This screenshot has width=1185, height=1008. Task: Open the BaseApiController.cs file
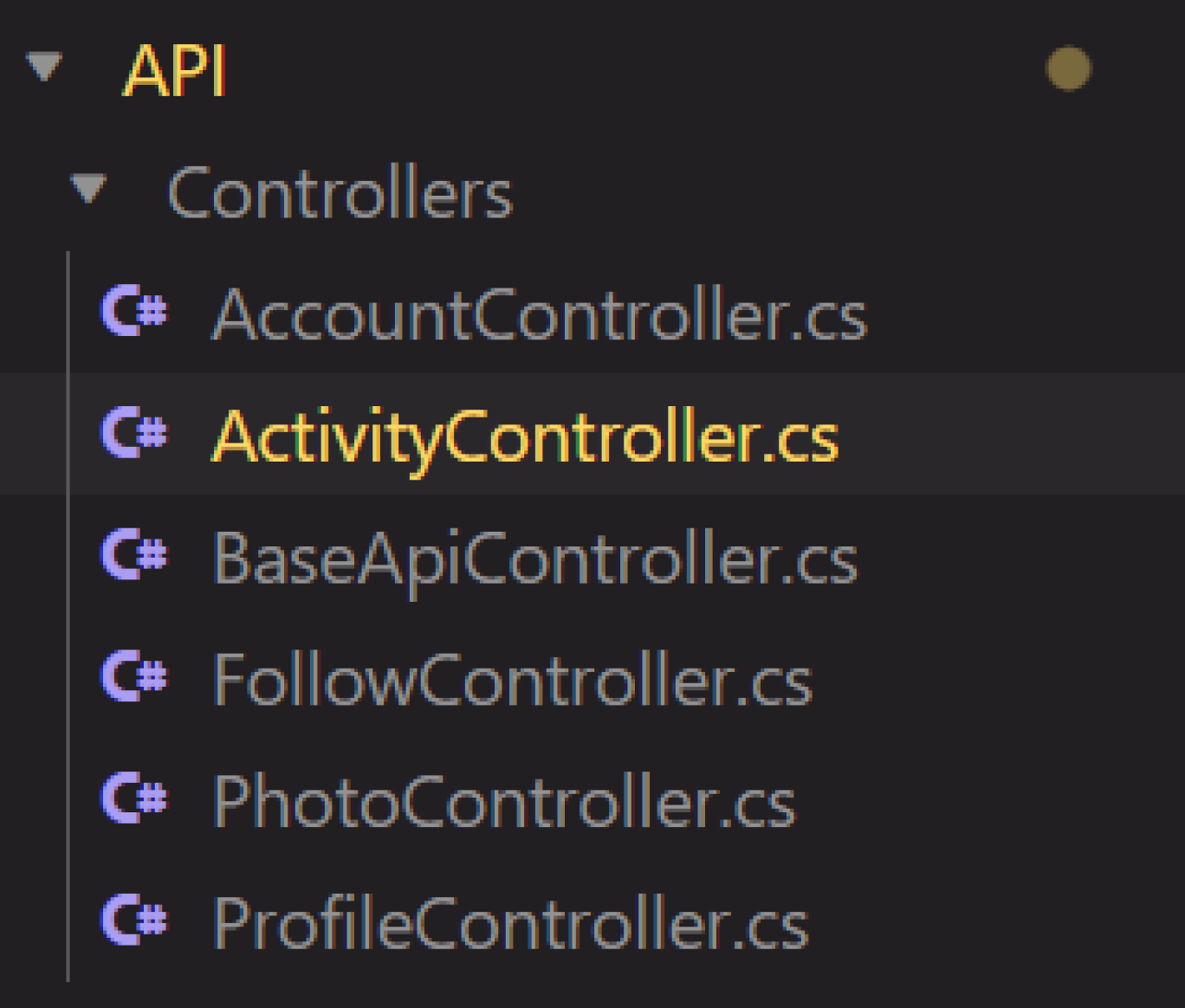coord(535,561)
